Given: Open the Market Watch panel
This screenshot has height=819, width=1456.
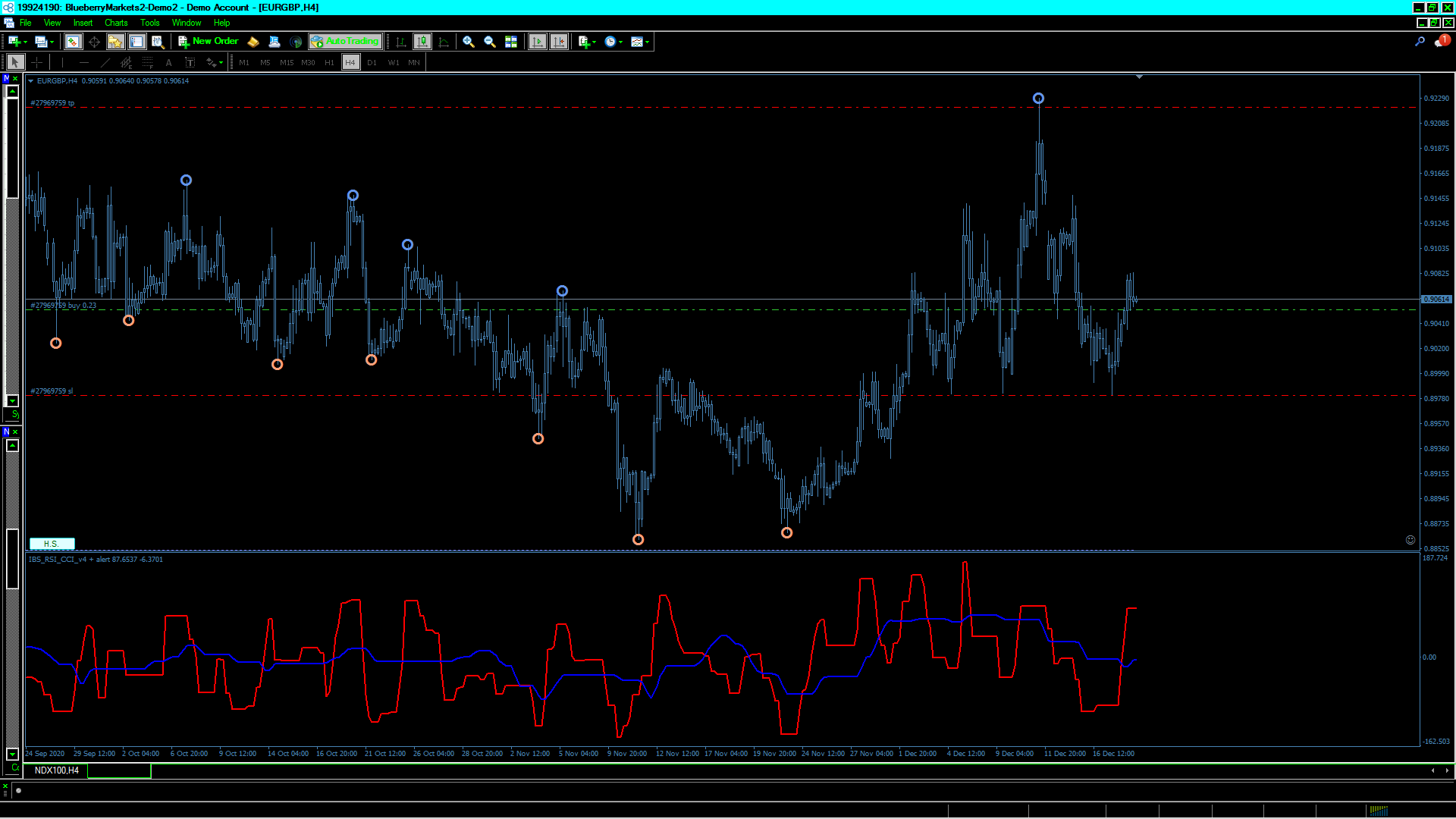Looking at the screenshot, I should pyautogui.click(x=73, y=42).
